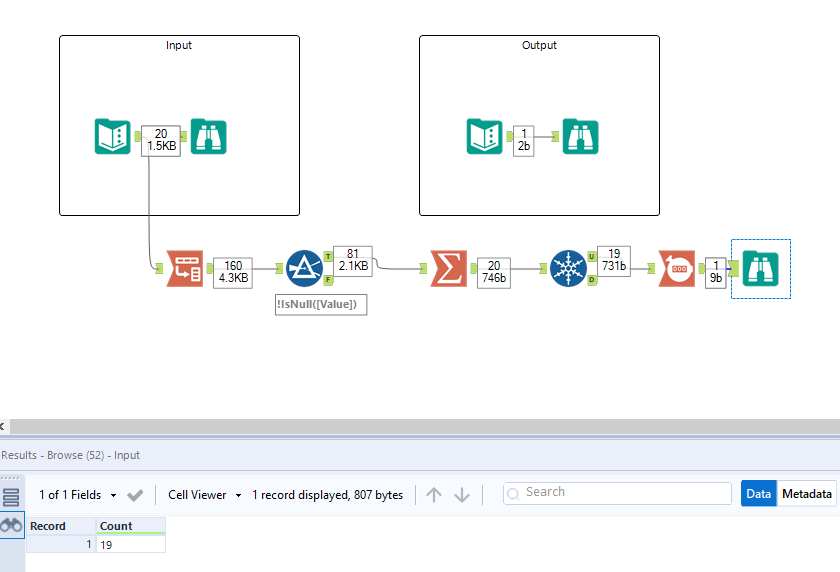
Task: Click the 19 records 731b connection label
Action: pyautogui.click(x=614, y=260)
